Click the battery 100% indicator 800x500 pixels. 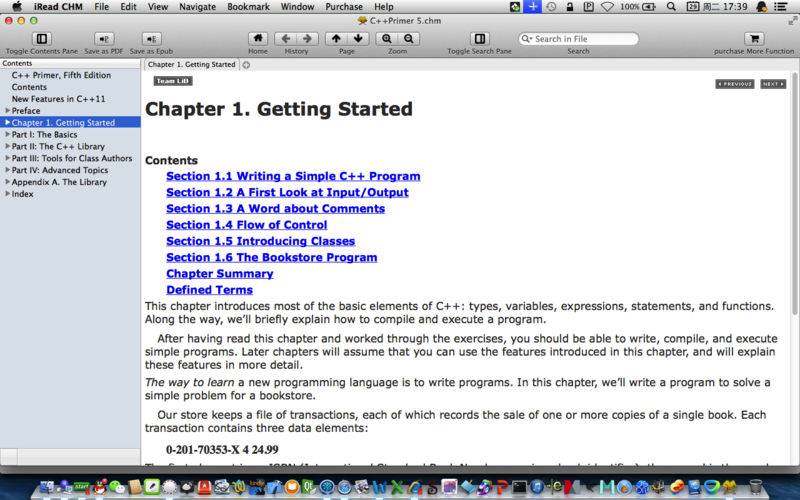638,7
